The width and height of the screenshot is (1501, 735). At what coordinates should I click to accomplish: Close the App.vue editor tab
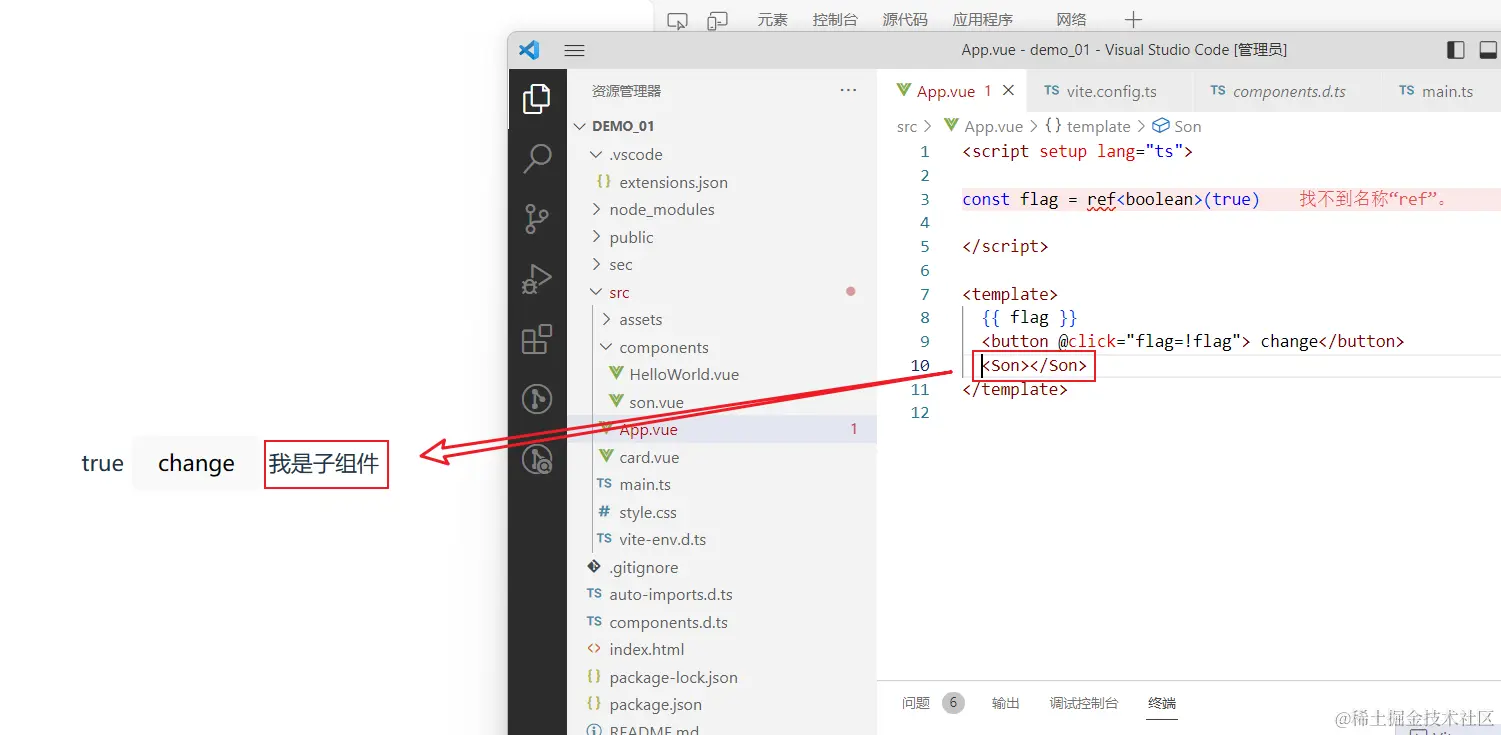coord(1009,90)
